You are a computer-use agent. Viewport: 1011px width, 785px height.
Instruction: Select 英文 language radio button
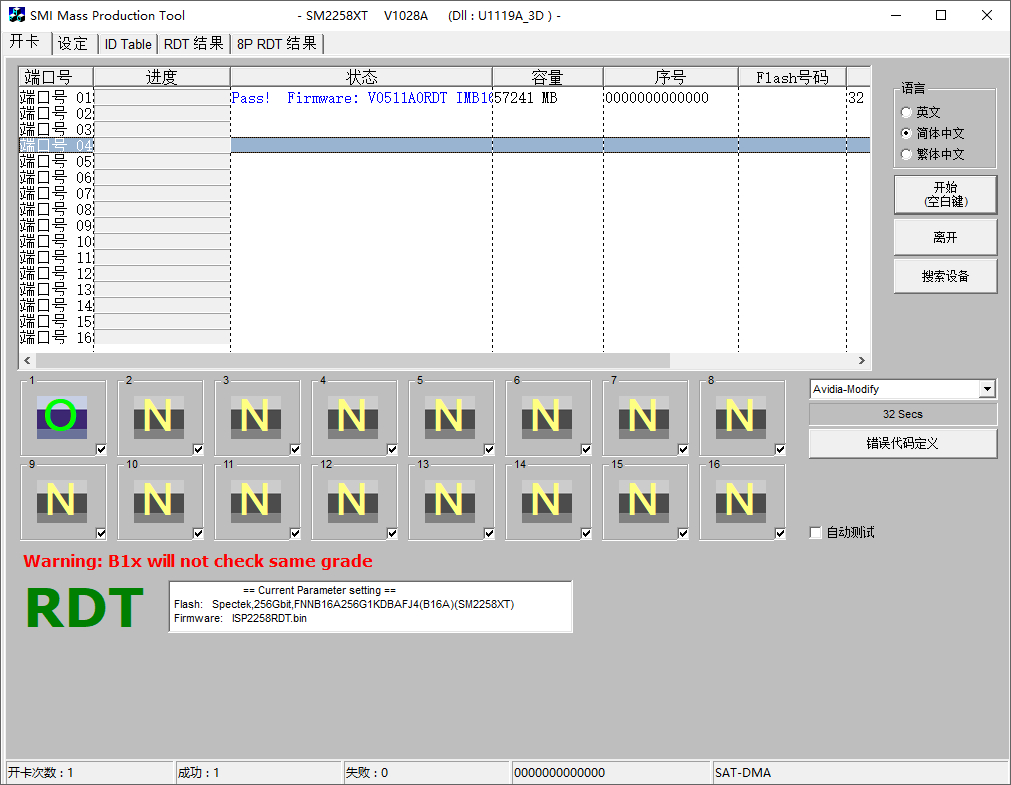coord(907,113)
